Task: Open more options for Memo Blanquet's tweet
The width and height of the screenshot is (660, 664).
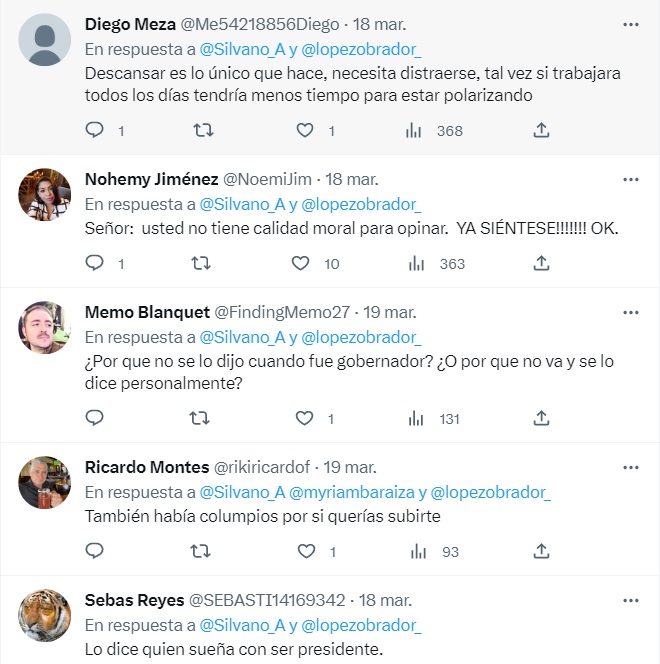Action: (630, 312)
